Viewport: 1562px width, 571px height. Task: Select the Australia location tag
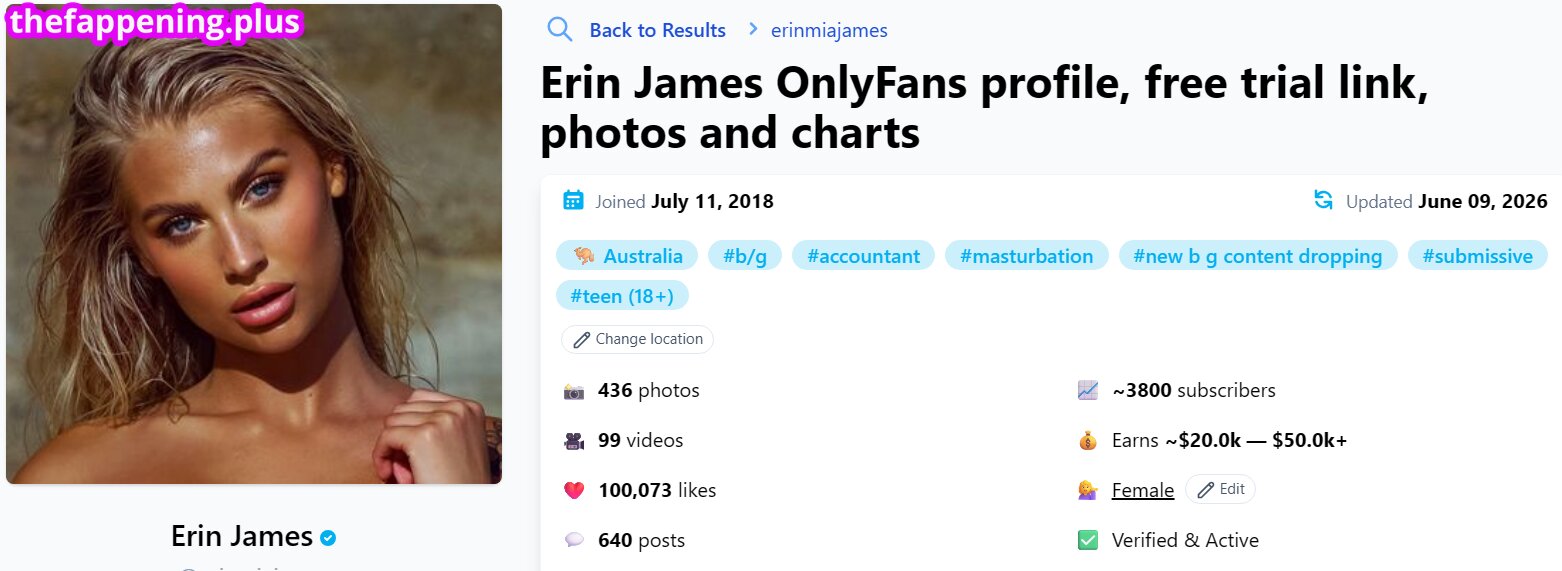(627, 256)
